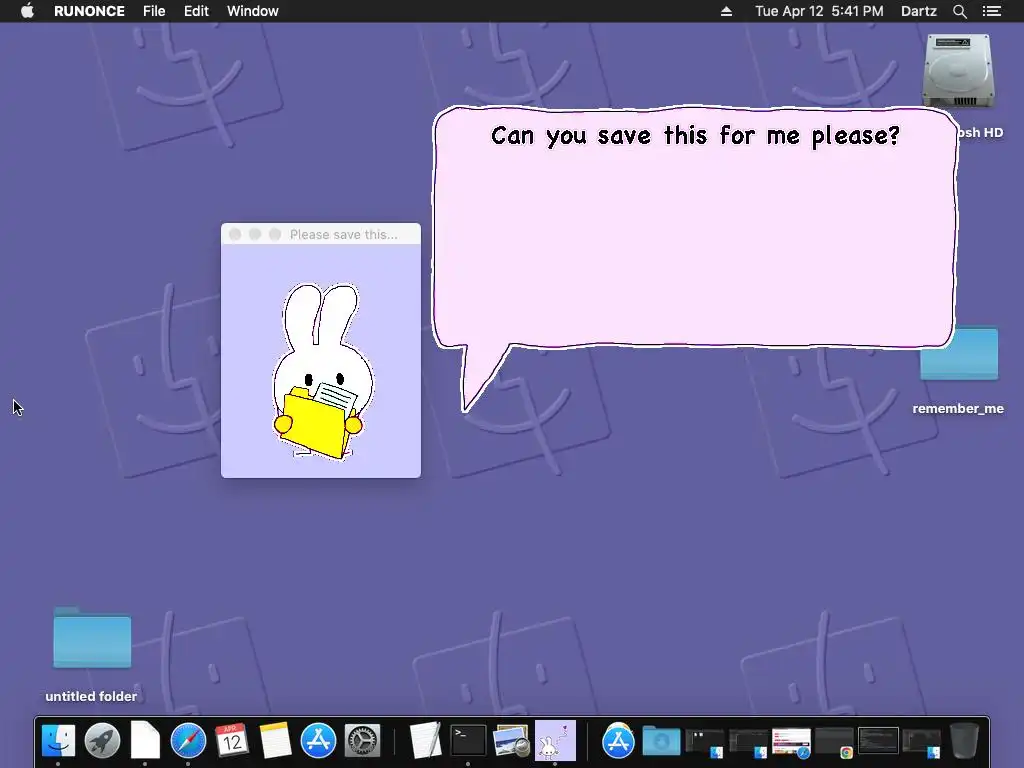The width and height of the screenshot is (1024, 768).
Task: Open Terminal from the Dock
Action: [x=468, y=741]
